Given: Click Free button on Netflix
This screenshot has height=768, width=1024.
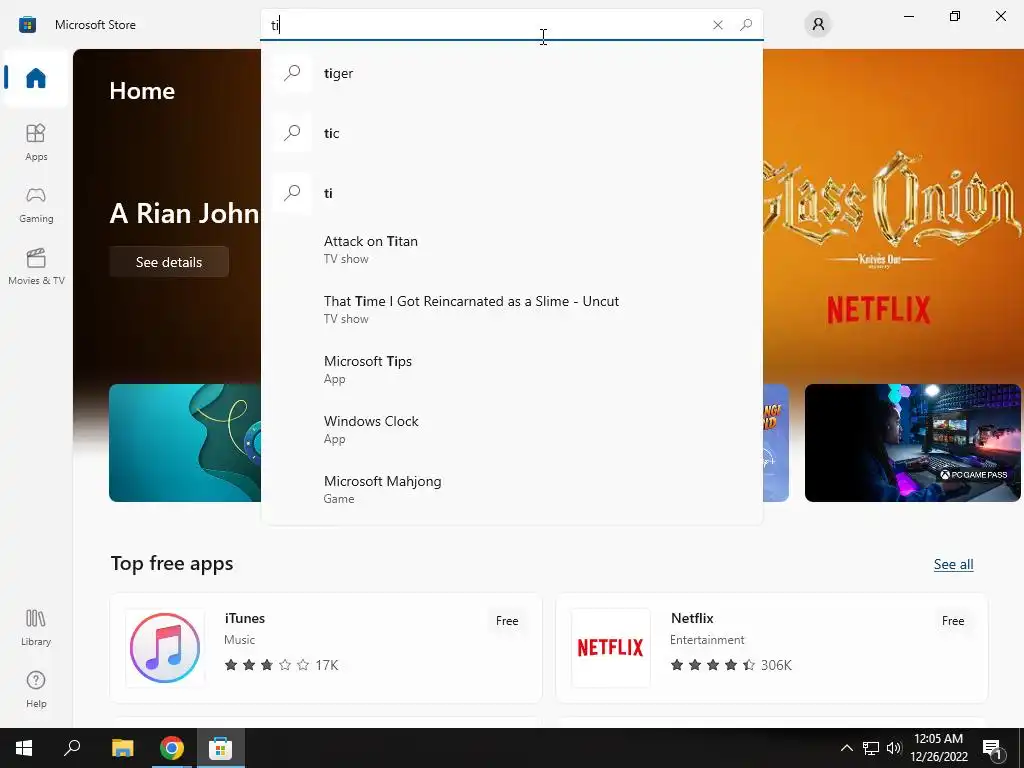Looking at the screenshot, I should point(953,621).
